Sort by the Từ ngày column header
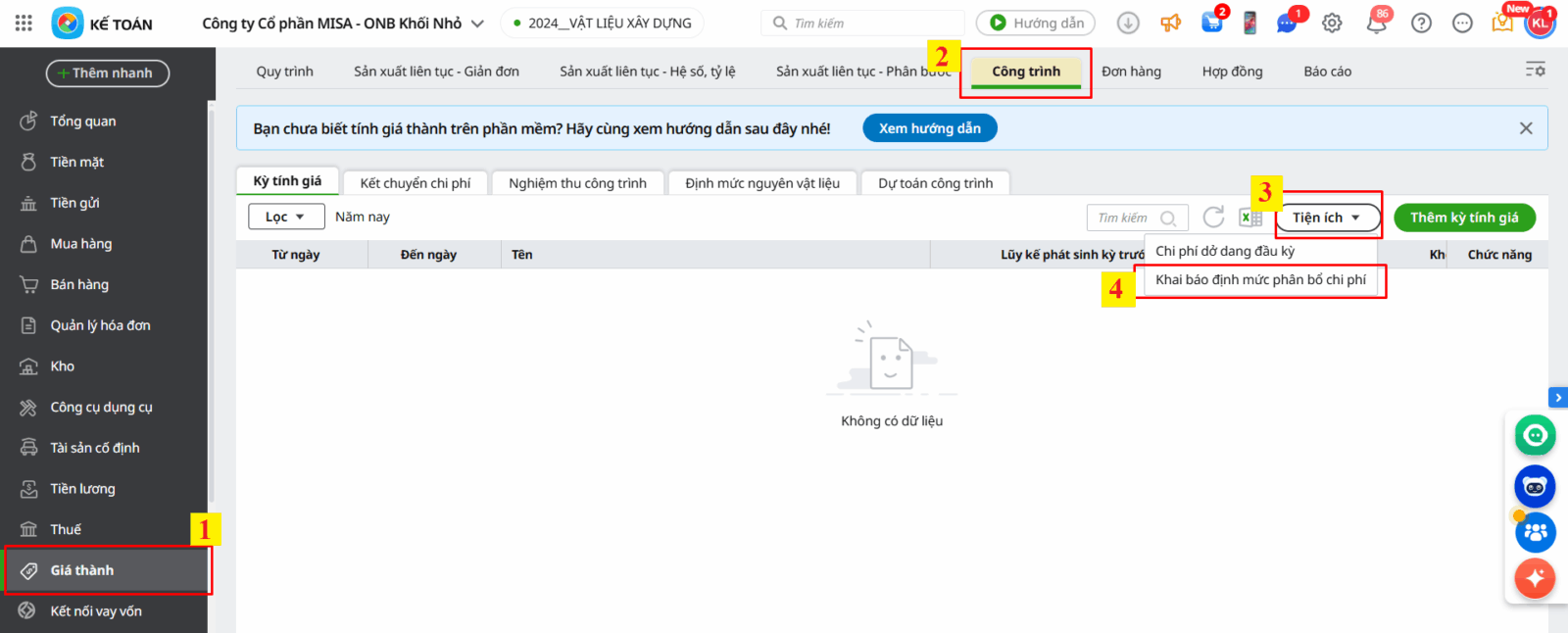 click(296, 255)
